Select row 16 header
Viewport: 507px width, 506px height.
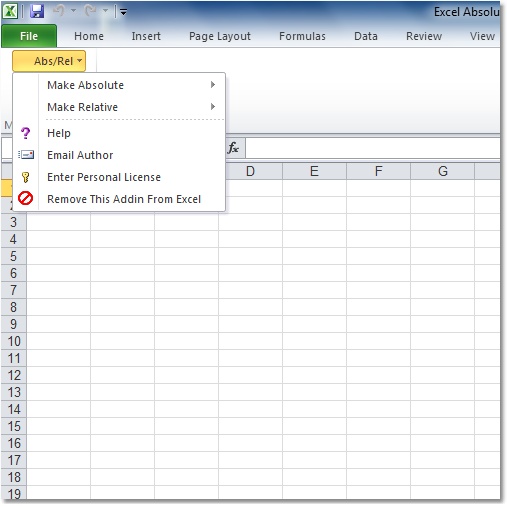coord(13,443)
